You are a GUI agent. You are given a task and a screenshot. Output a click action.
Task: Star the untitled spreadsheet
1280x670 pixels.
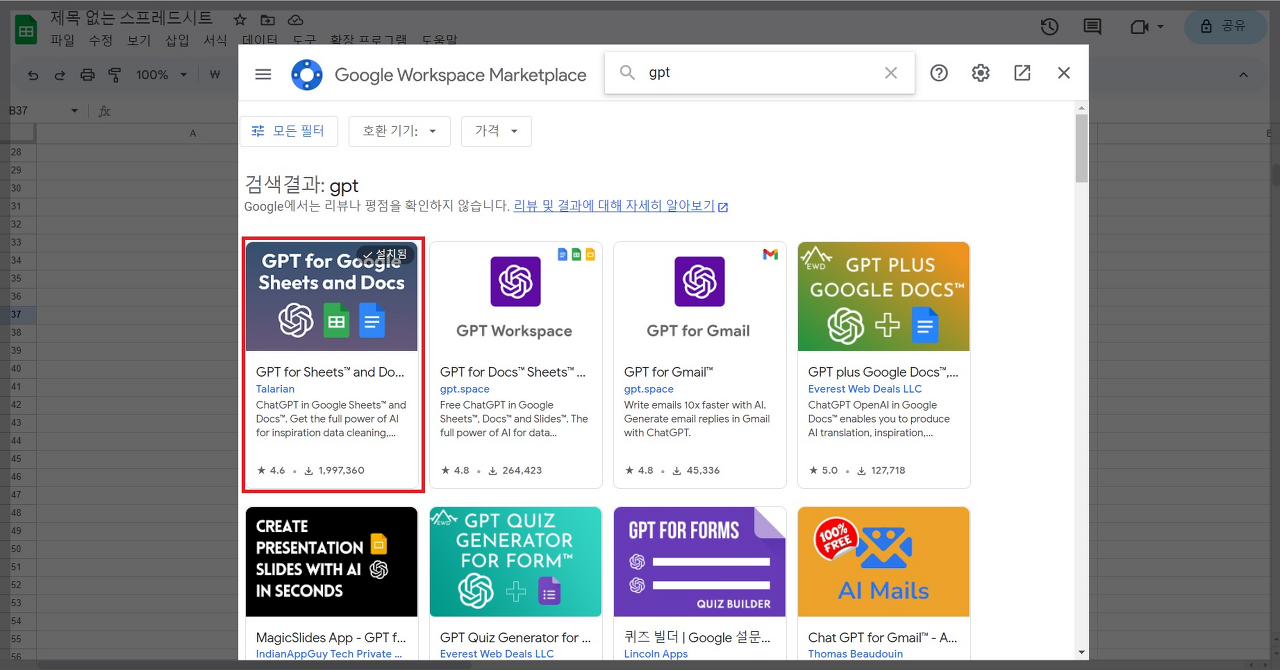tap(240, 20)
